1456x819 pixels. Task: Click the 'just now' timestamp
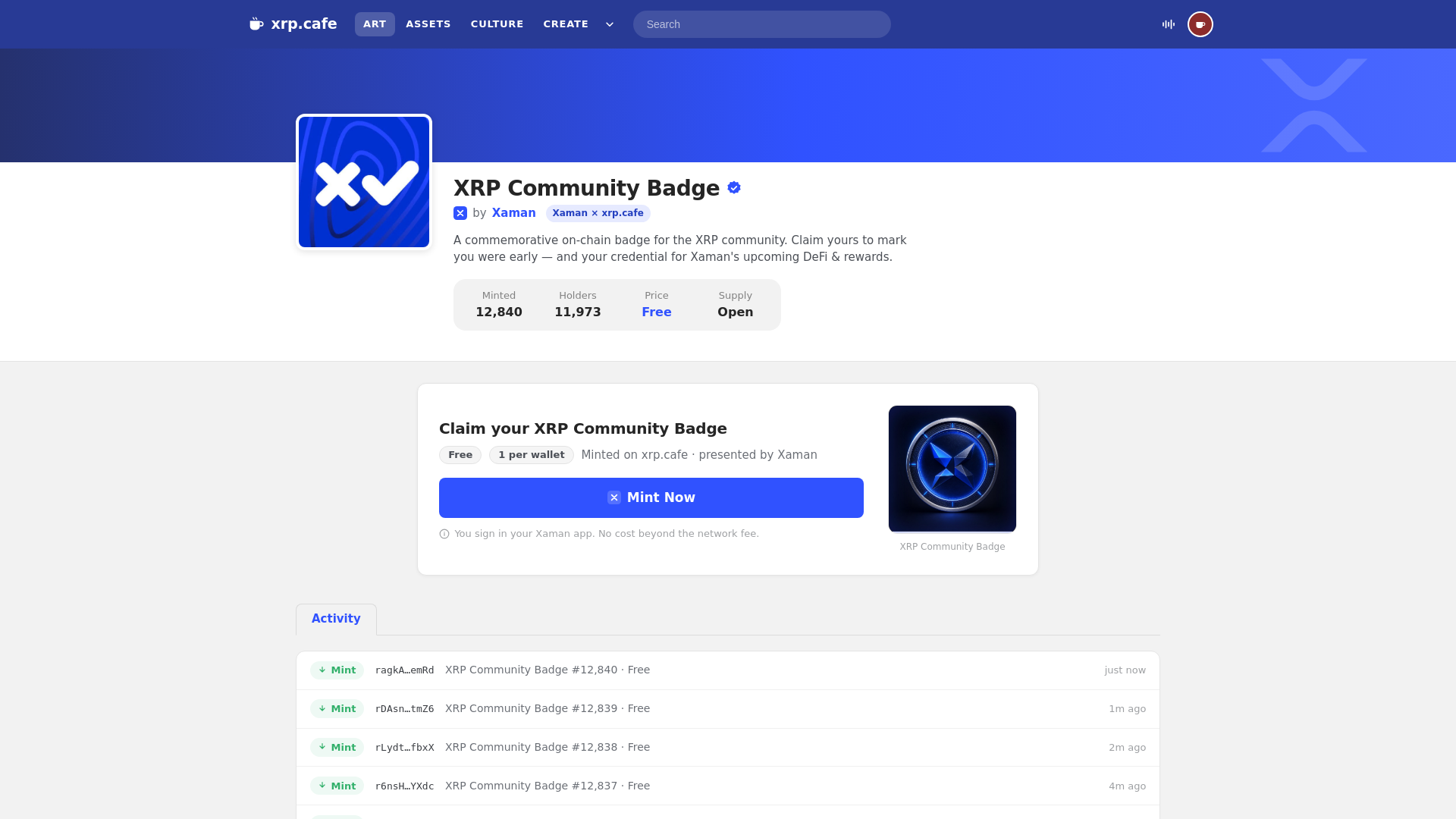[1125, 670]
